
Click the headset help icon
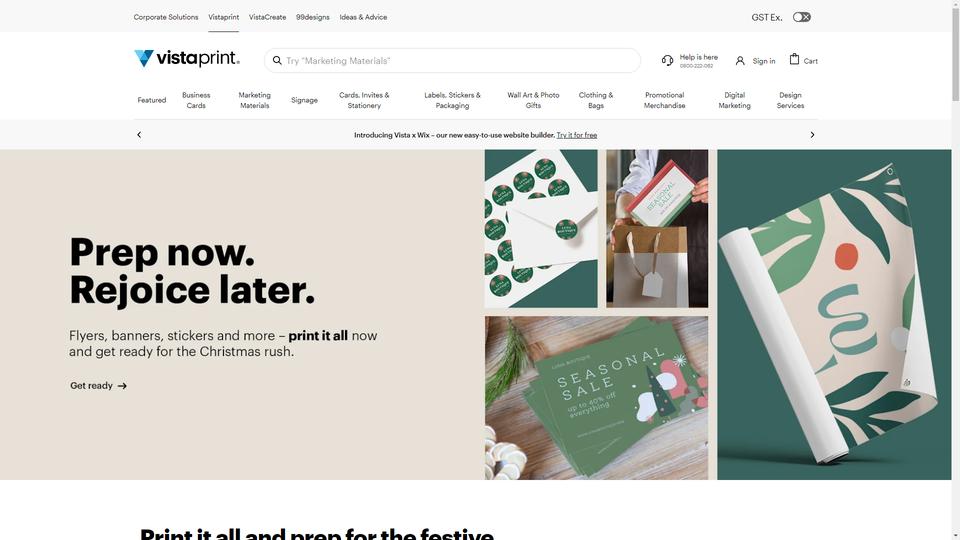click(667, 60)
